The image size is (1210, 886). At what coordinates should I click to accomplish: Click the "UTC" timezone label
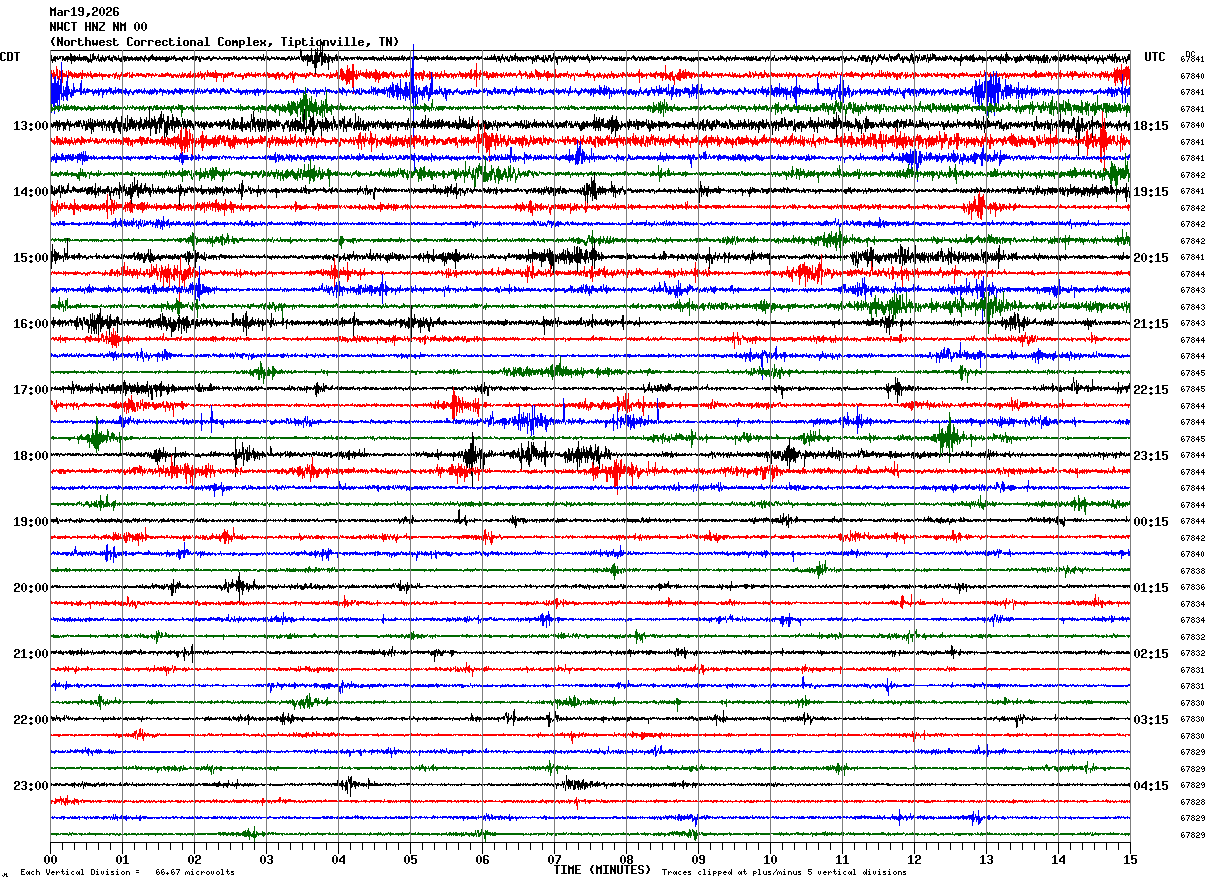(x=1155, y=57)
